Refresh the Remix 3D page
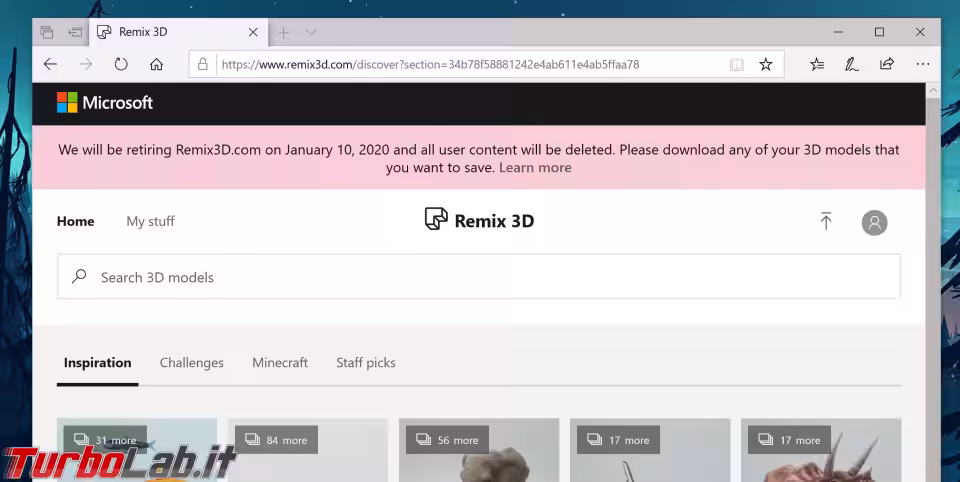960x482 pixels. (121, 64)
